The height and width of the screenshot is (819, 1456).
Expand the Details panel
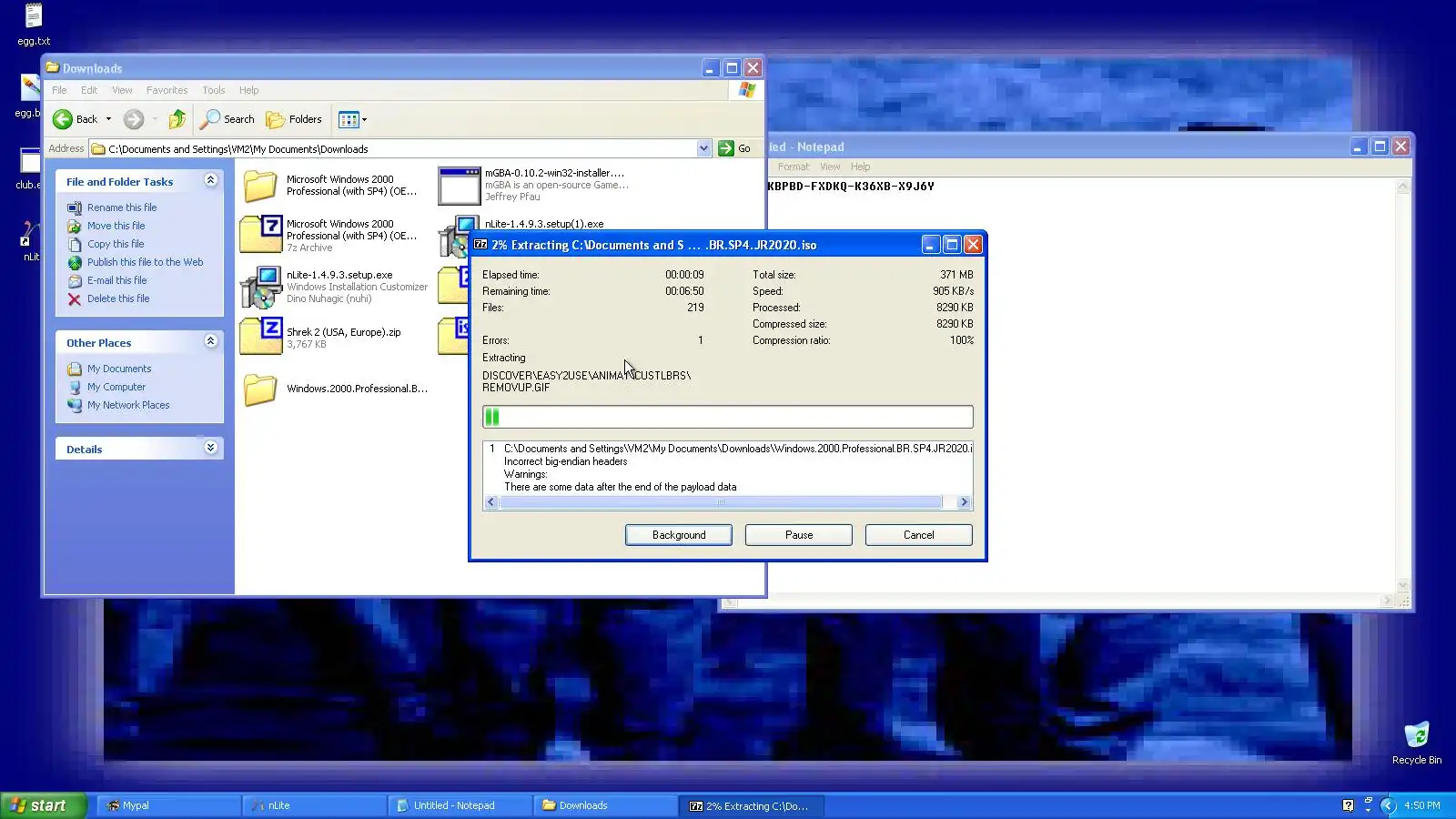coord(210,448)
